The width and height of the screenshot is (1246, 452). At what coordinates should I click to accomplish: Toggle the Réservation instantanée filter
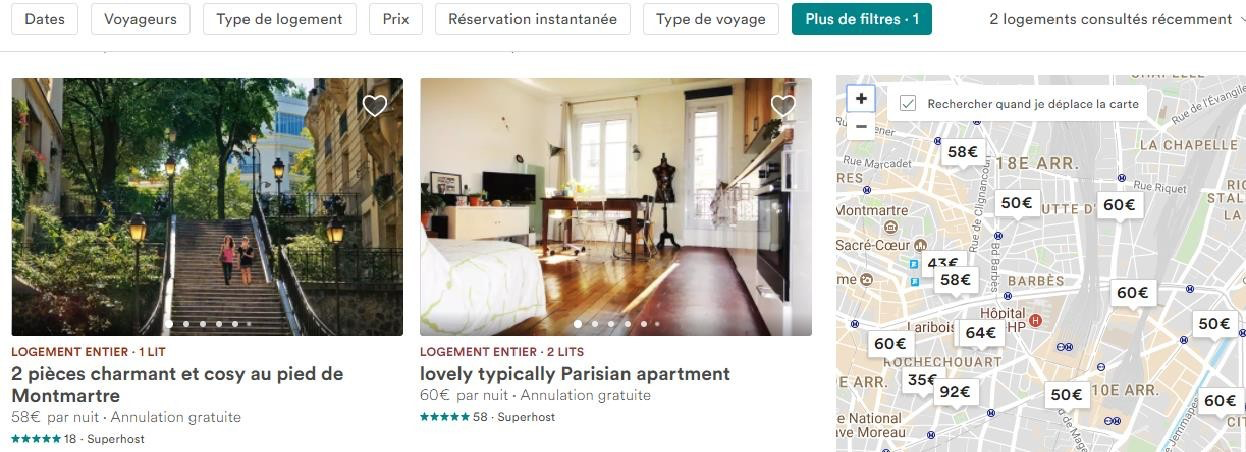[x=533, y=19]
